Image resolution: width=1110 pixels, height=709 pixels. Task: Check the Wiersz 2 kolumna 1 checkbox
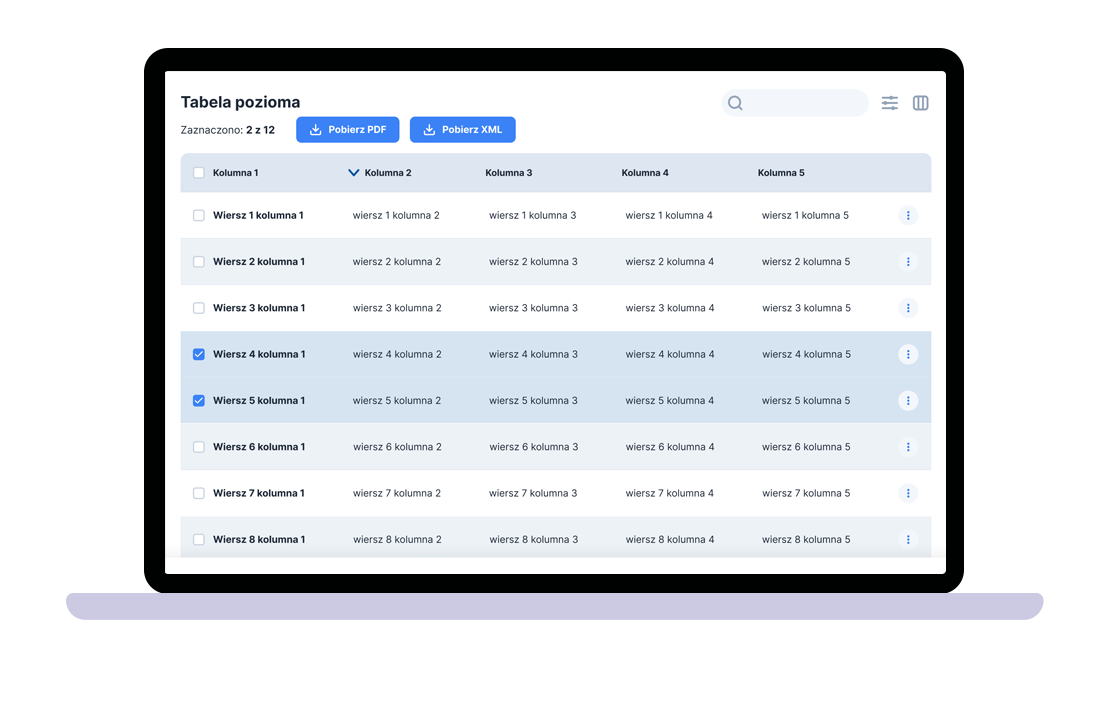(199, 262)
